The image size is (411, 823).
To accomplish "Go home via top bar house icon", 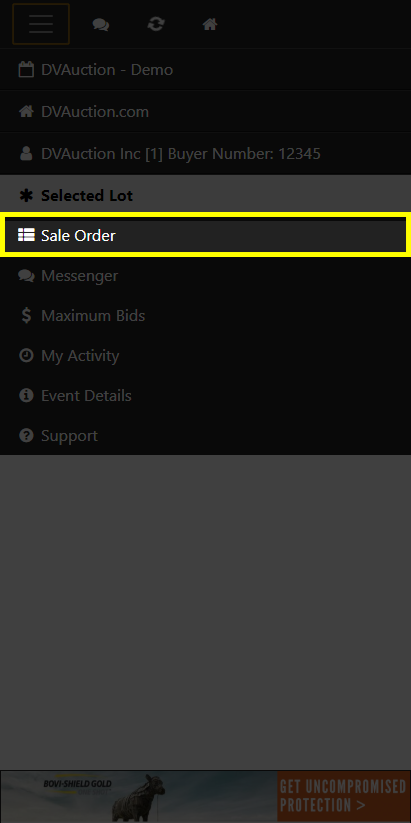I will [x=210, y=24].
